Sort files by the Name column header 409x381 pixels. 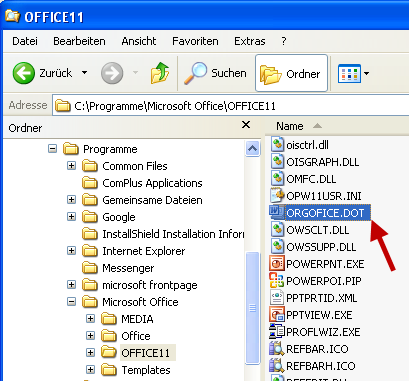[x=290, y=126]
